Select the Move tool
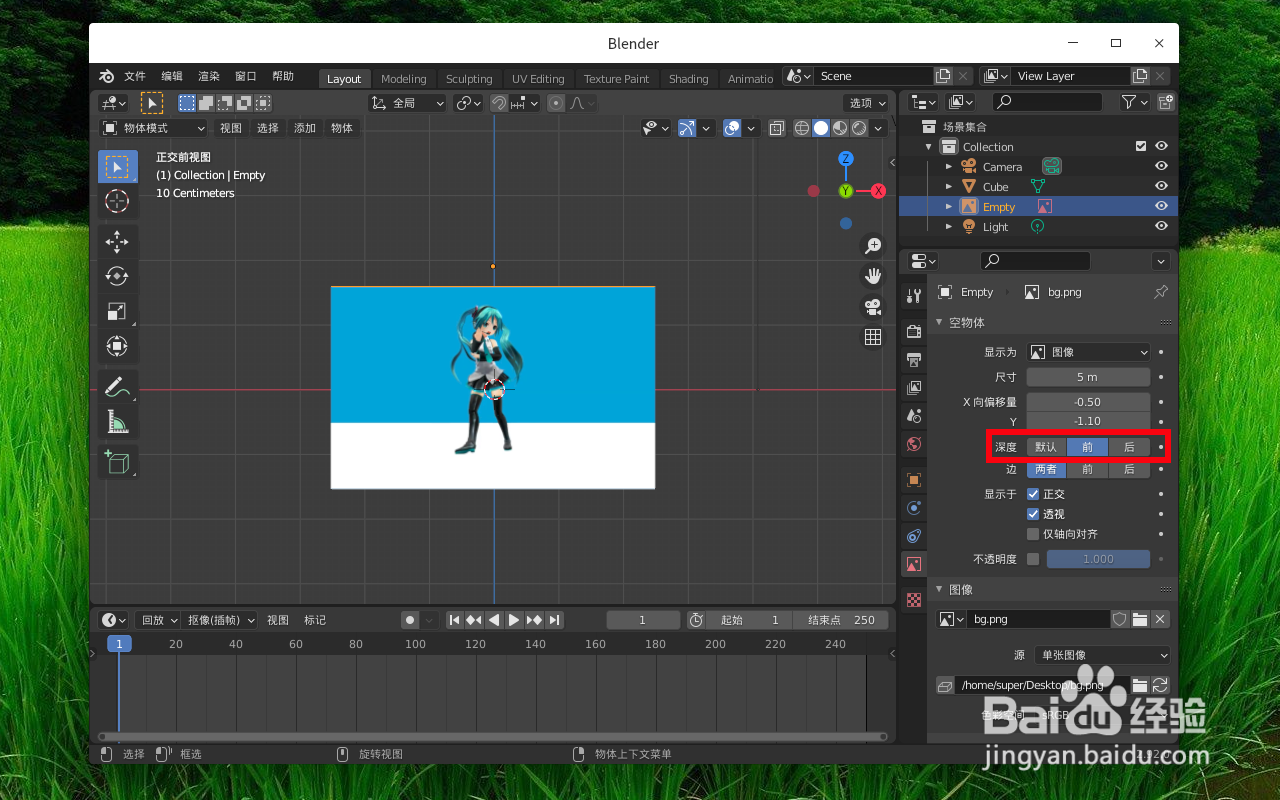 pyautogui.click(x=117, y=241)
